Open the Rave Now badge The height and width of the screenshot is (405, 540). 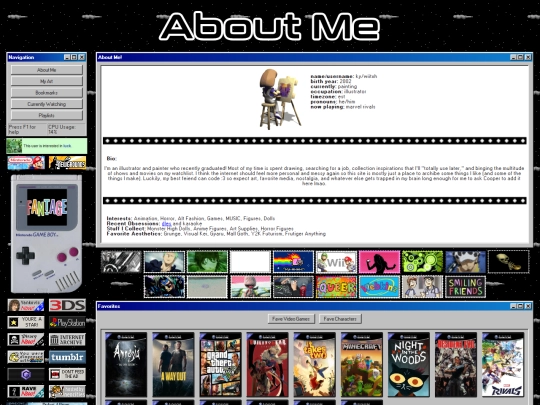click(26, 392)
